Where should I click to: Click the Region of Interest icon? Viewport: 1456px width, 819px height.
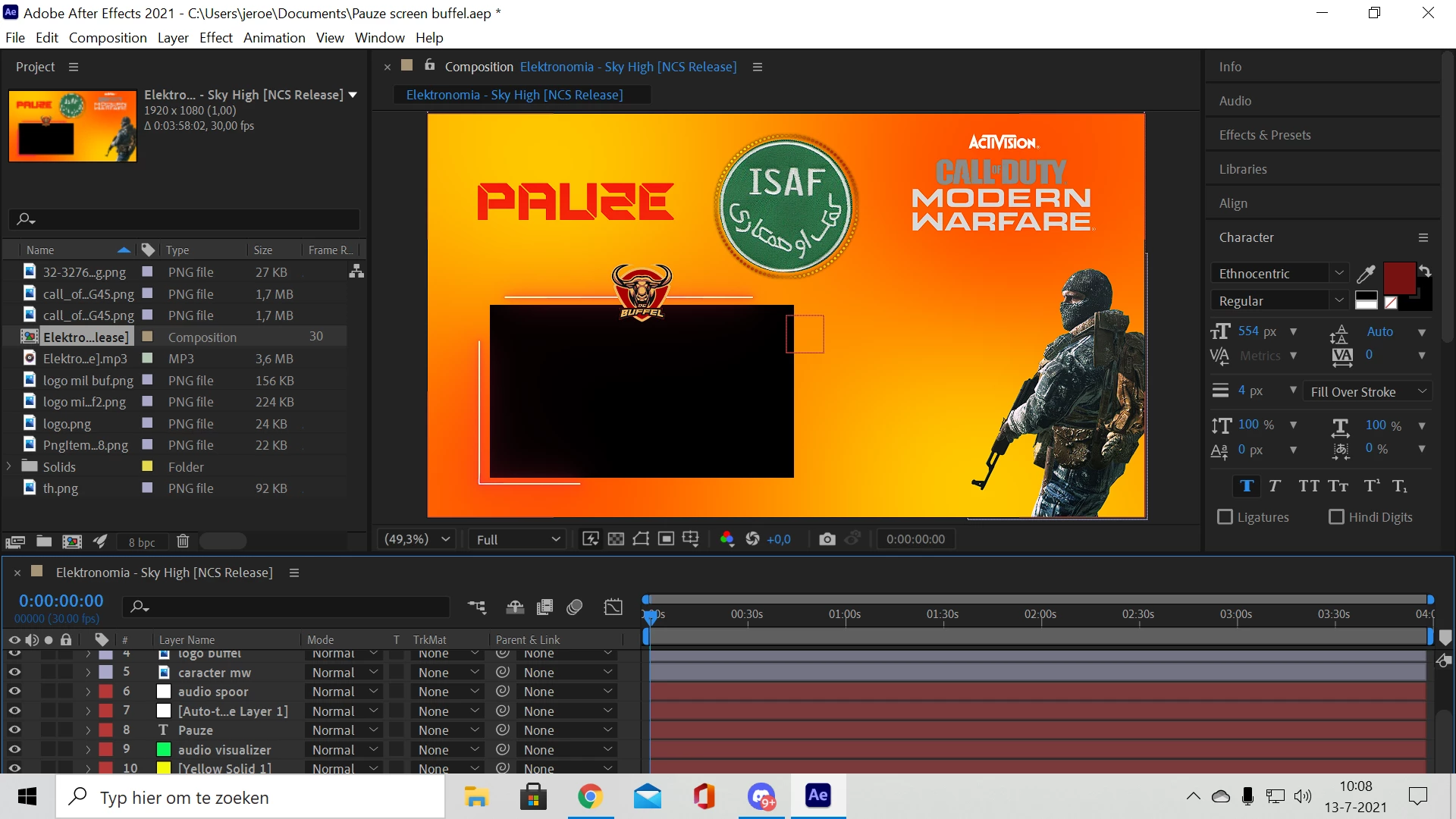tap(666, 539)
